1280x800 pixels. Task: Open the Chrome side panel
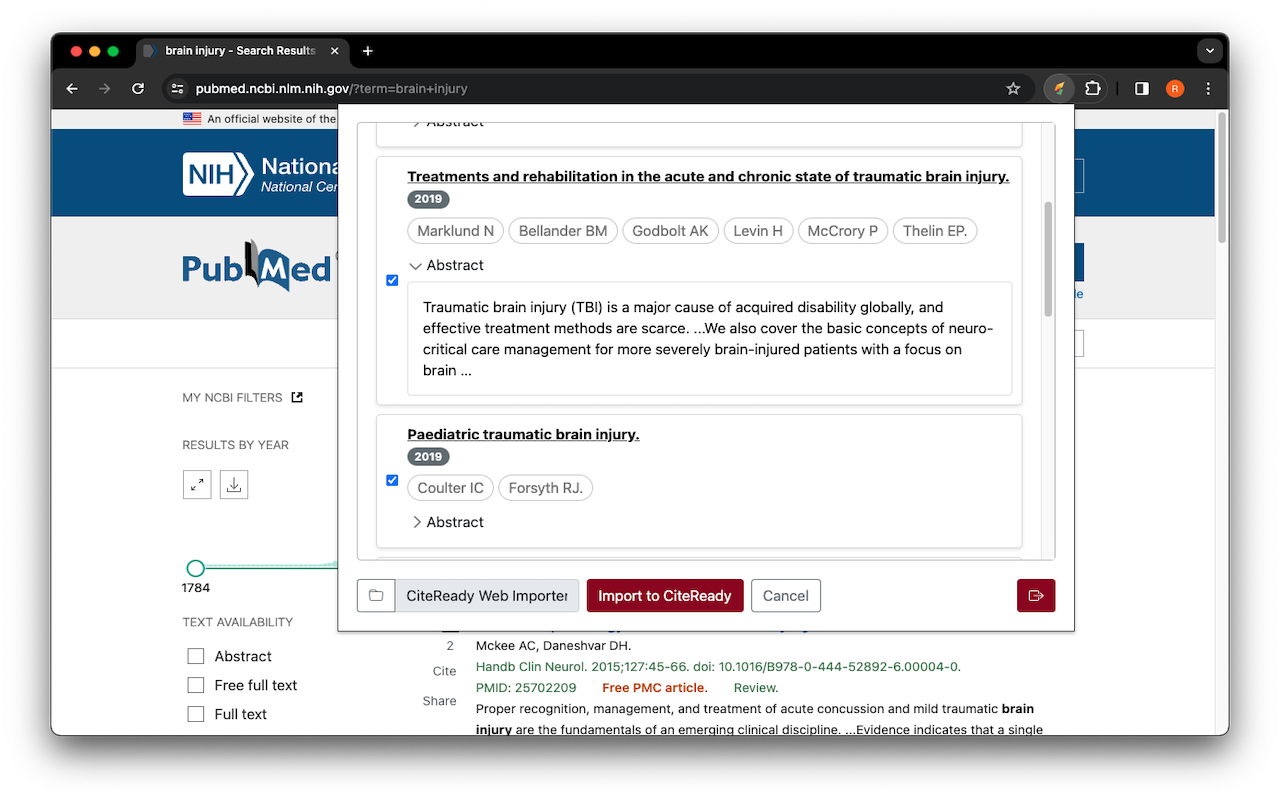point(1142,89)
